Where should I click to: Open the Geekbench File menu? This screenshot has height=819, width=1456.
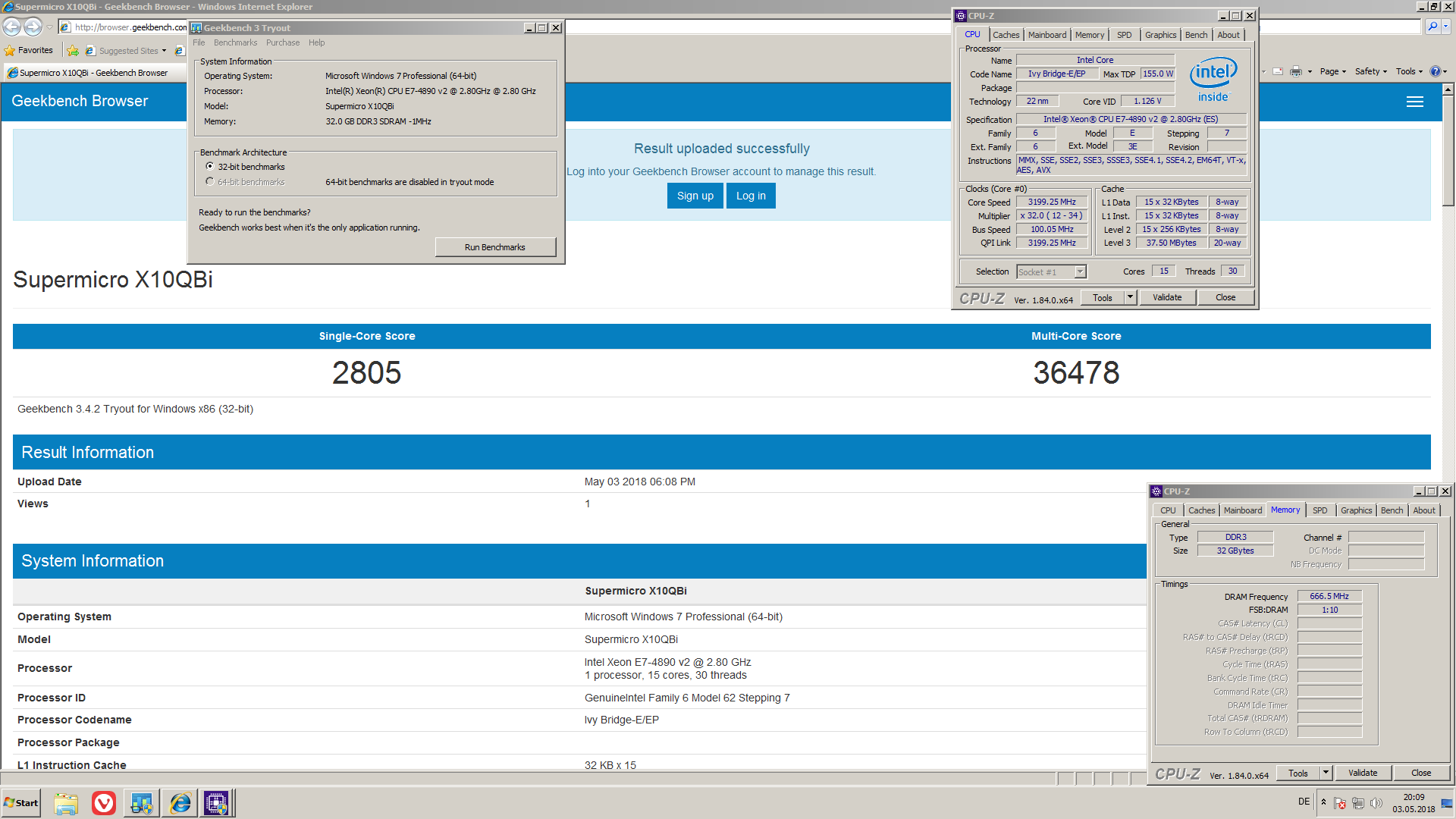pos(199,42)
